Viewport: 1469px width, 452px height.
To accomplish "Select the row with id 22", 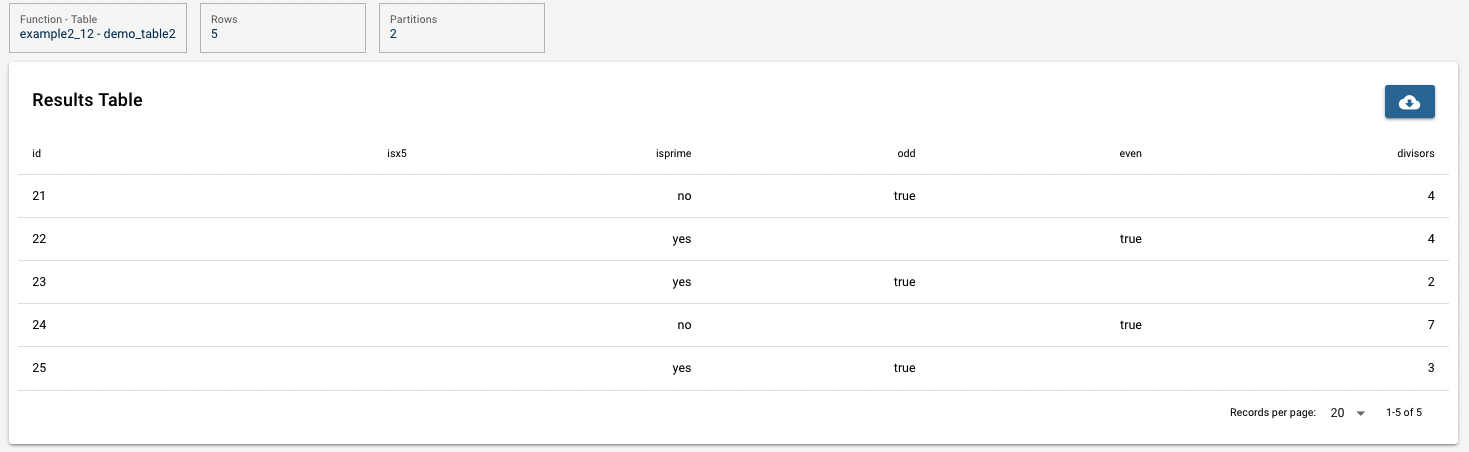I will tap(734, 239).
